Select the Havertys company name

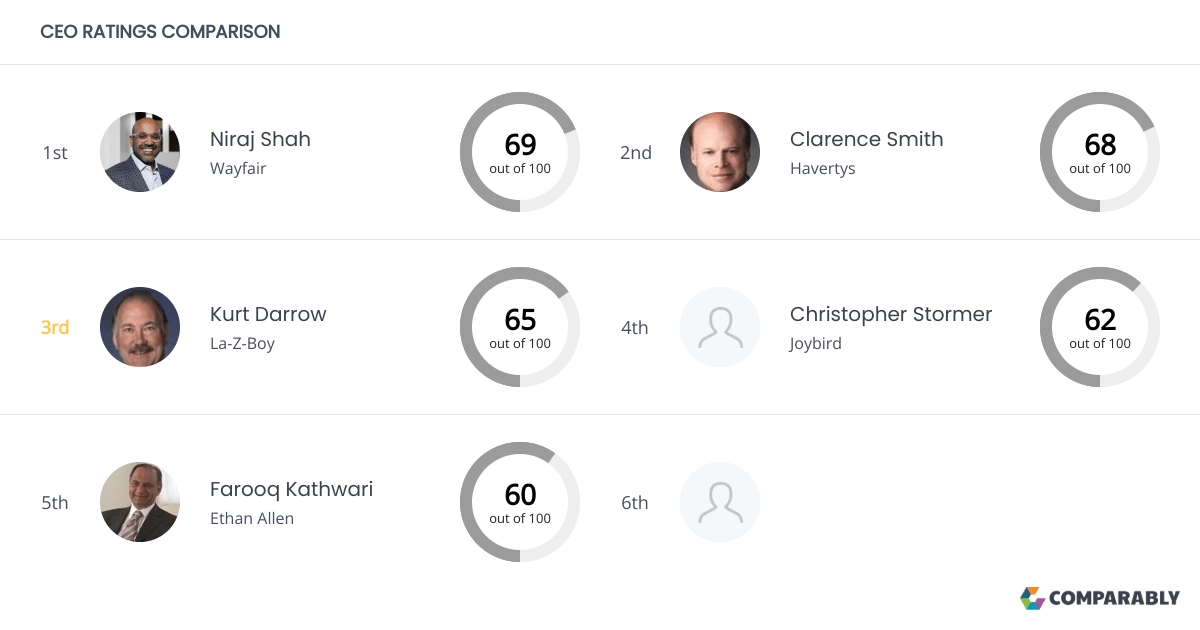coord(823,168)
